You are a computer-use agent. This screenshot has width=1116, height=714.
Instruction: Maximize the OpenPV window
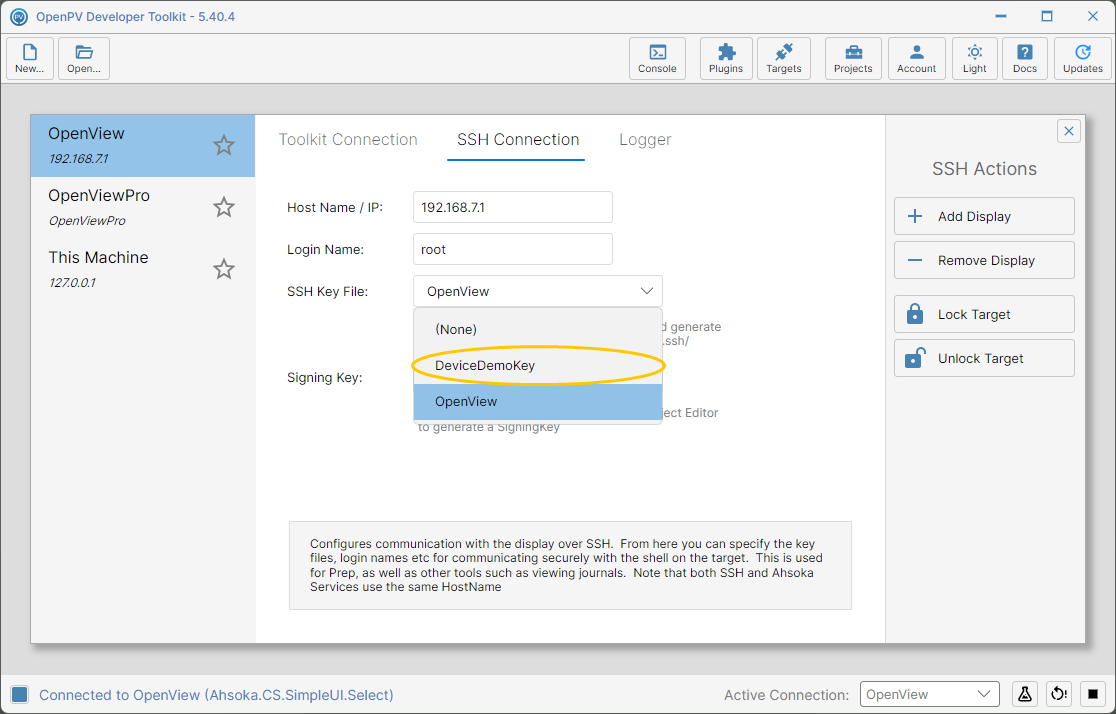pyautogui.click(x=1047, y=16)
